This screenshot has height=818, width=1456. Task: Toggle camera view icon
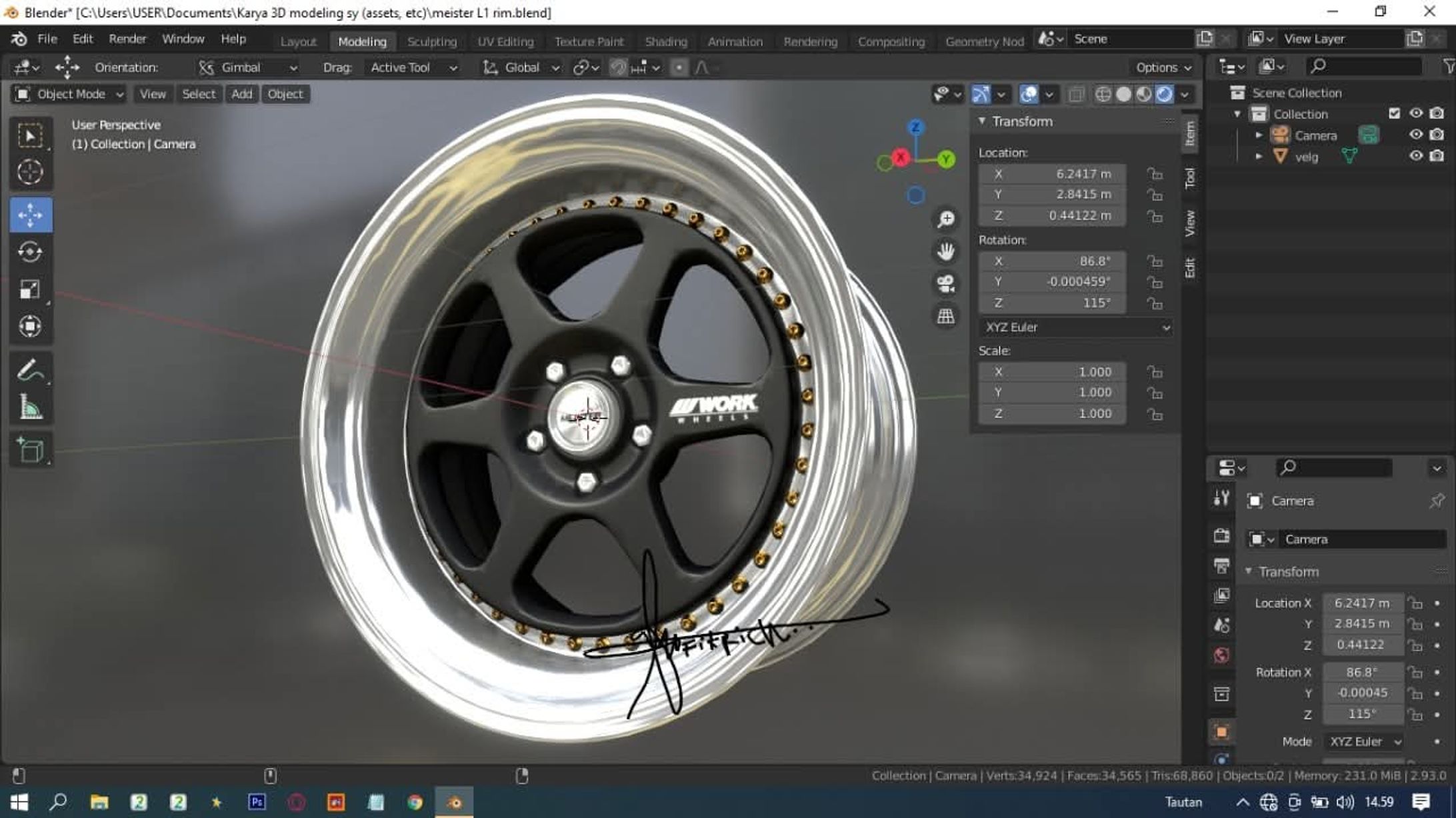coord(945,284)
